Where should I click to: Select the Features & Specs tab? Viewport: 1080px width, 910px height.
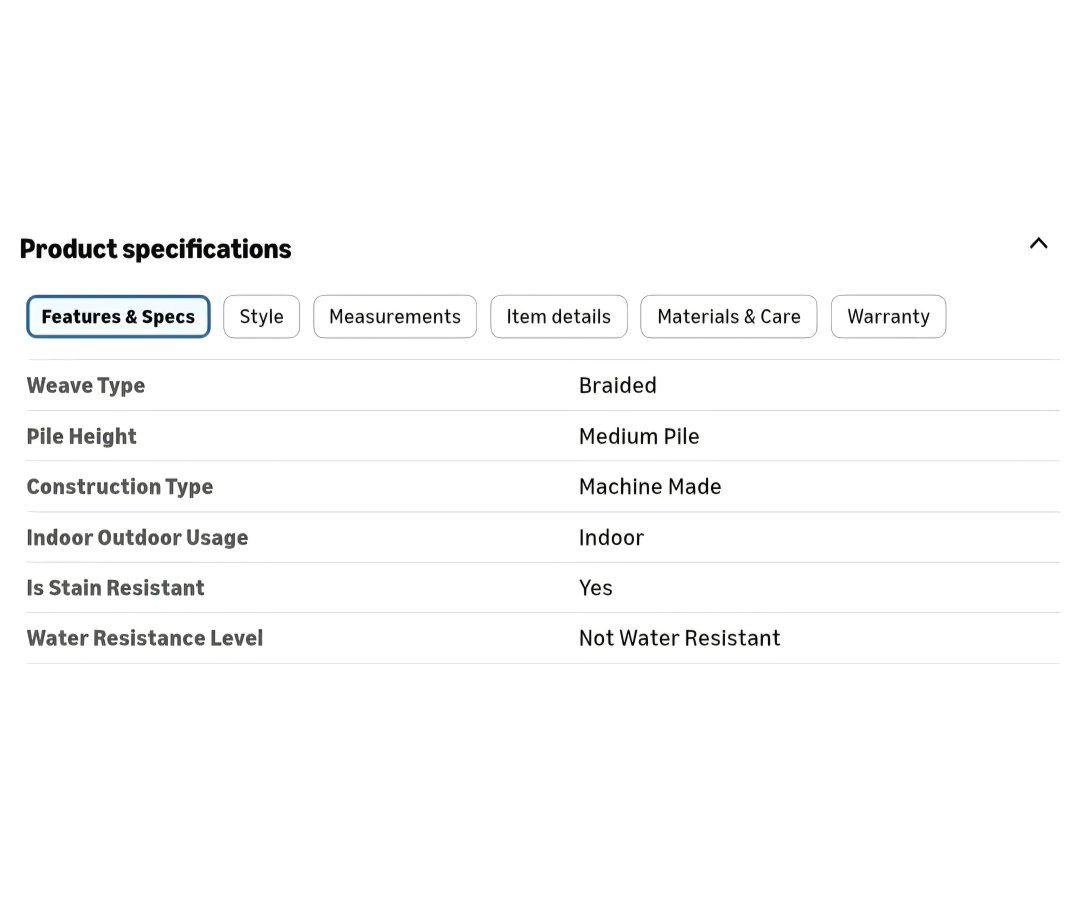(x=118, y=317)
